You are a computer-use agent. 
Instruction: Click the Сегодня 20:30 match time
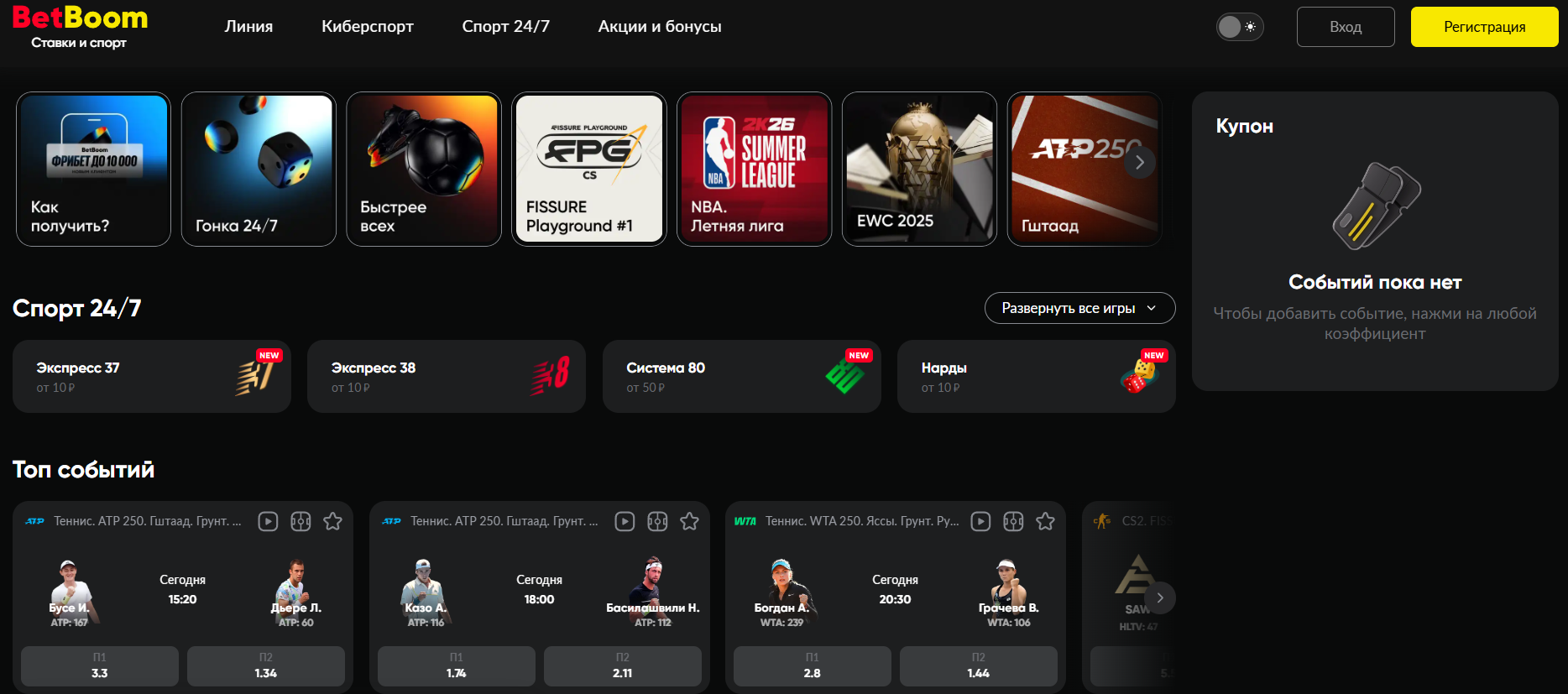[895, 589]
